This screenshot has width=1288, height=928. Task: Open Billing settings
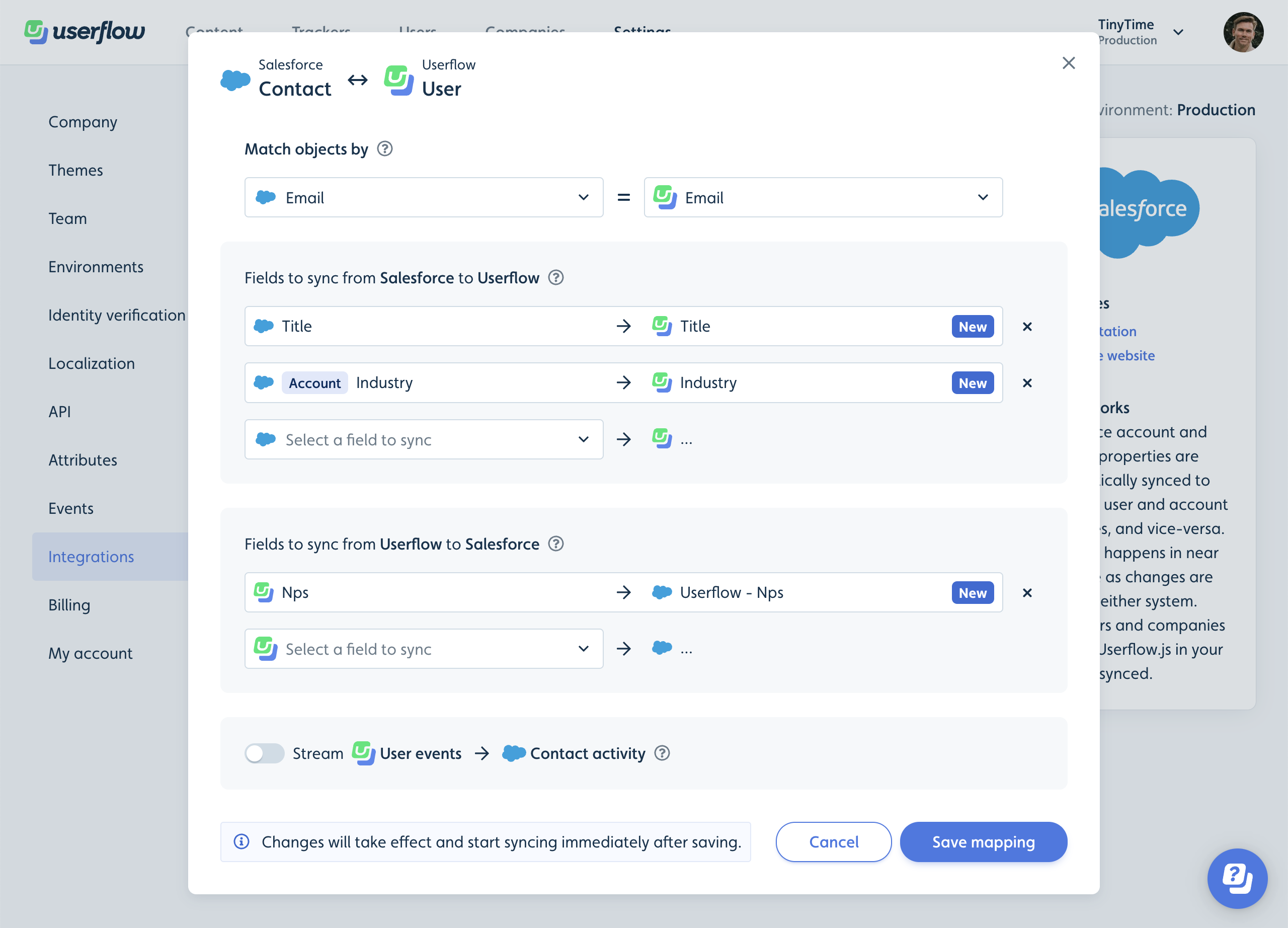(69, 605)
